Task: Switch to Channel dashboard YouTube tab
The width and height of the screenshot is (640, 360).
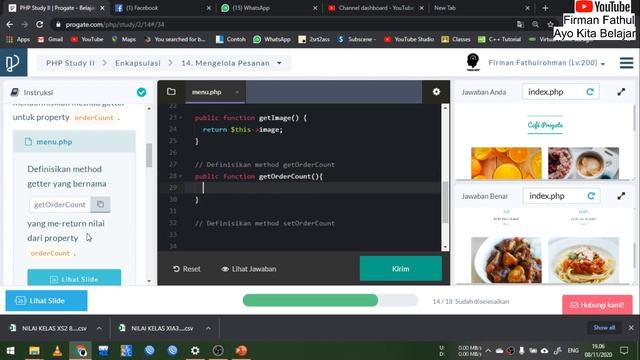Action: (x=376, y=8)
